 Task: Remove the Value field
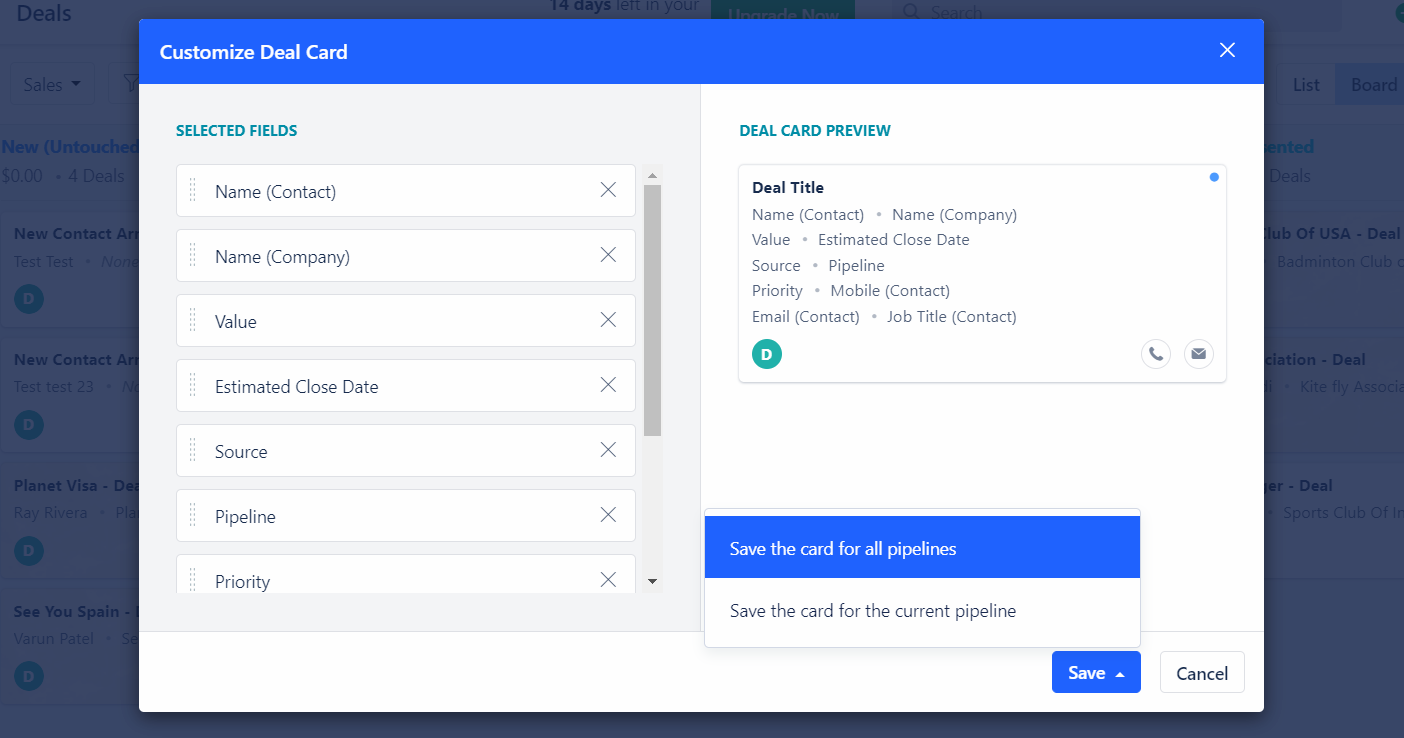coord(608,320)
